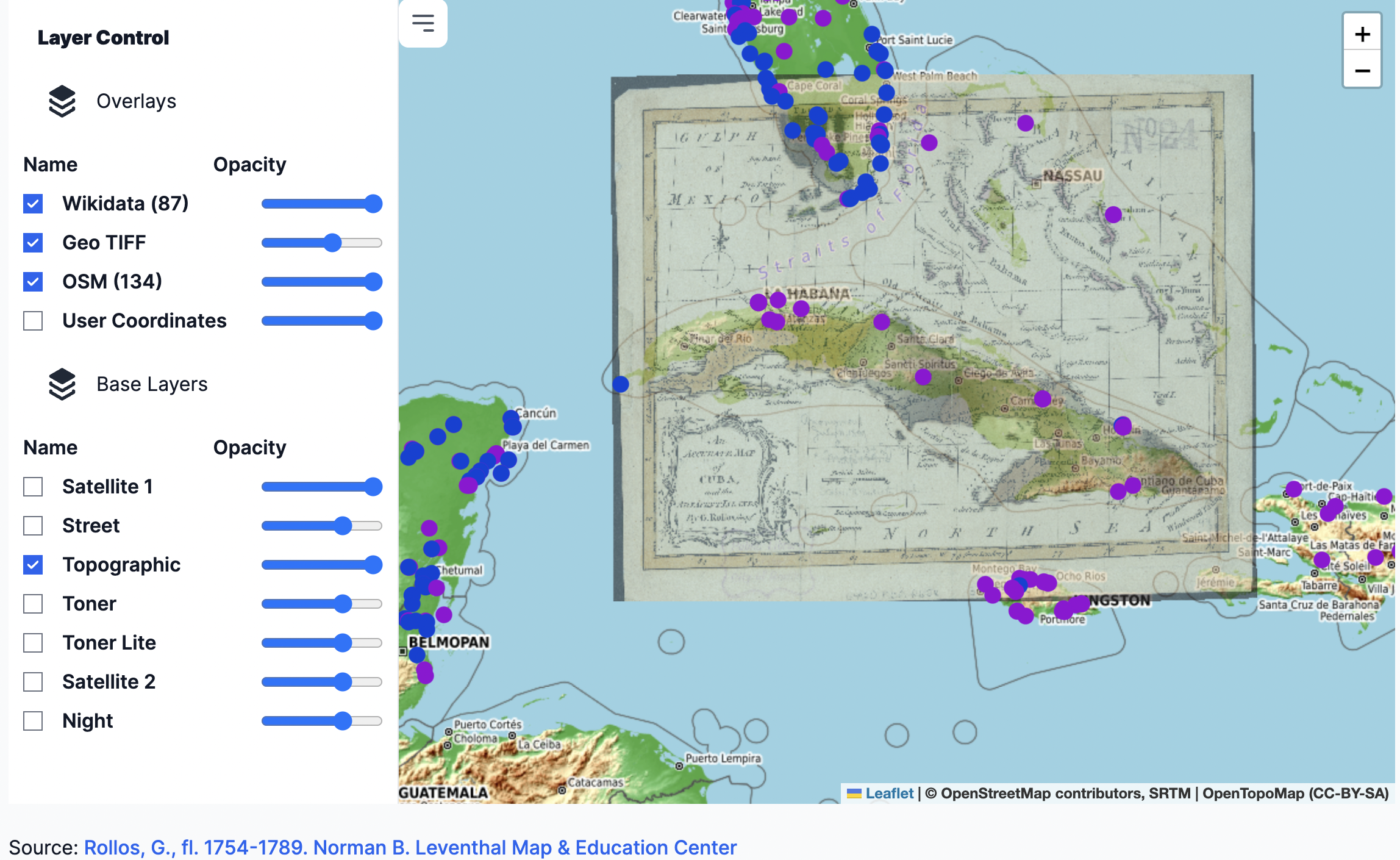Open the Leaflet attribution link

880,794
